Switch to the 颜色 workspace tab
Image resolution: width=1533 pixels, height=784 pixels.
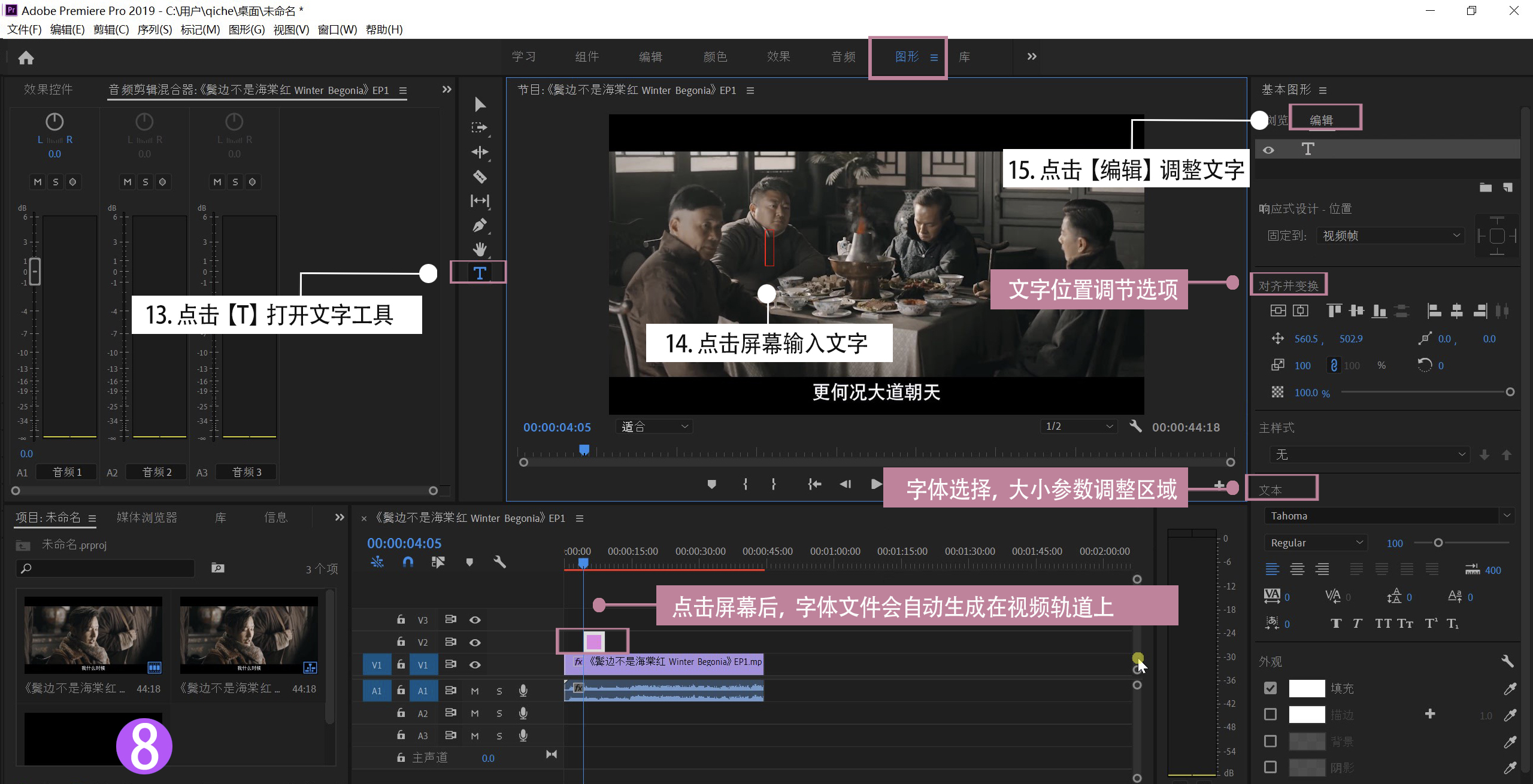tap(715, 57)
